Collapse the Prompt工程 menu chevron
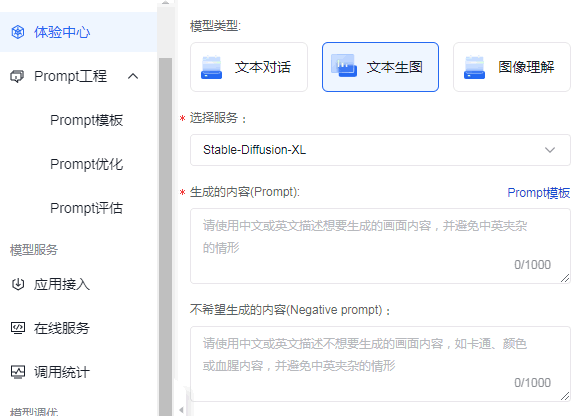This screenshot has width=587, height=420. [x=133, y=76]
